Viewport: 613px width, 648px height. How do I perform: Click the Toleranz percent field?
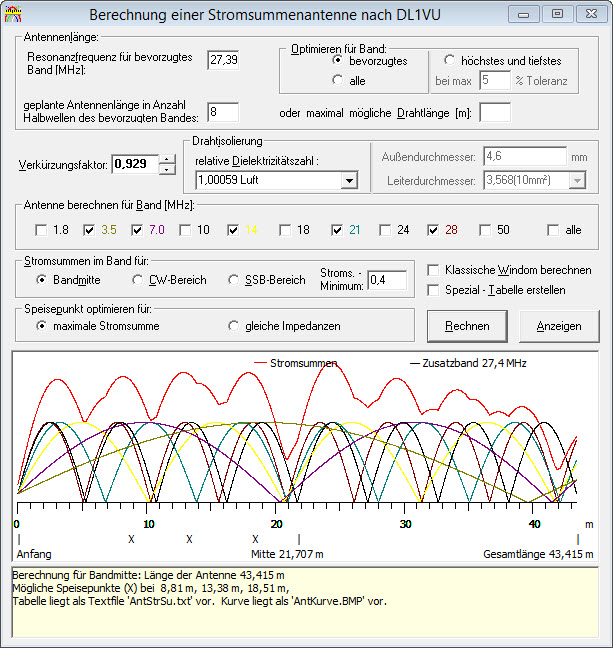495,80
